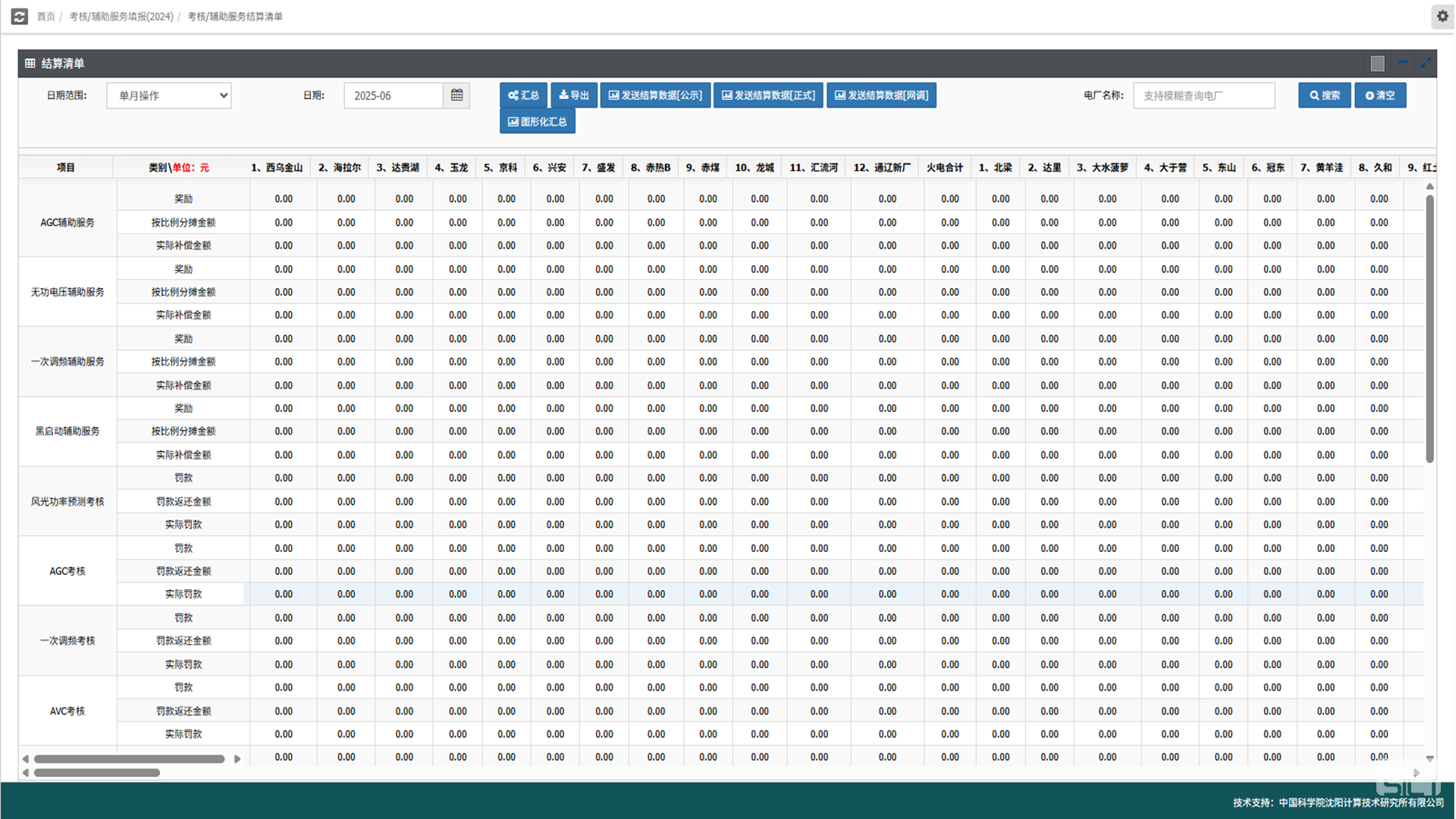The height and width of the screenshot is (819, 1456).
Task: Click 发送结算数据[公示] button
Action: 655,96
